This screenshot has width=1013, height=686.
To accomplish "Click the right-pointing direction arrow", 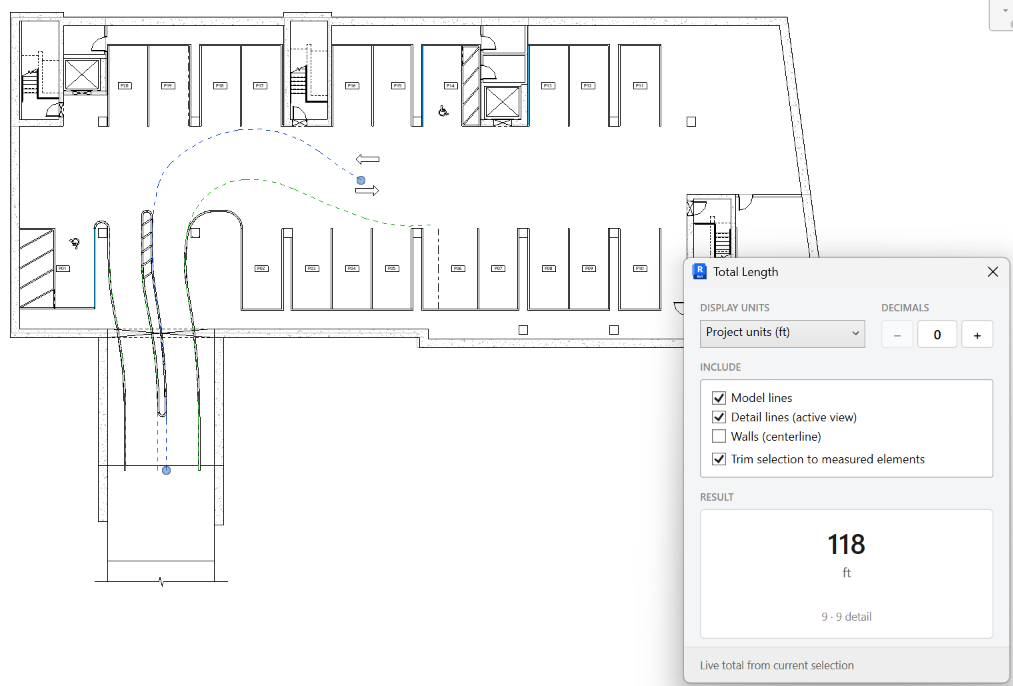I will (367, 190).
